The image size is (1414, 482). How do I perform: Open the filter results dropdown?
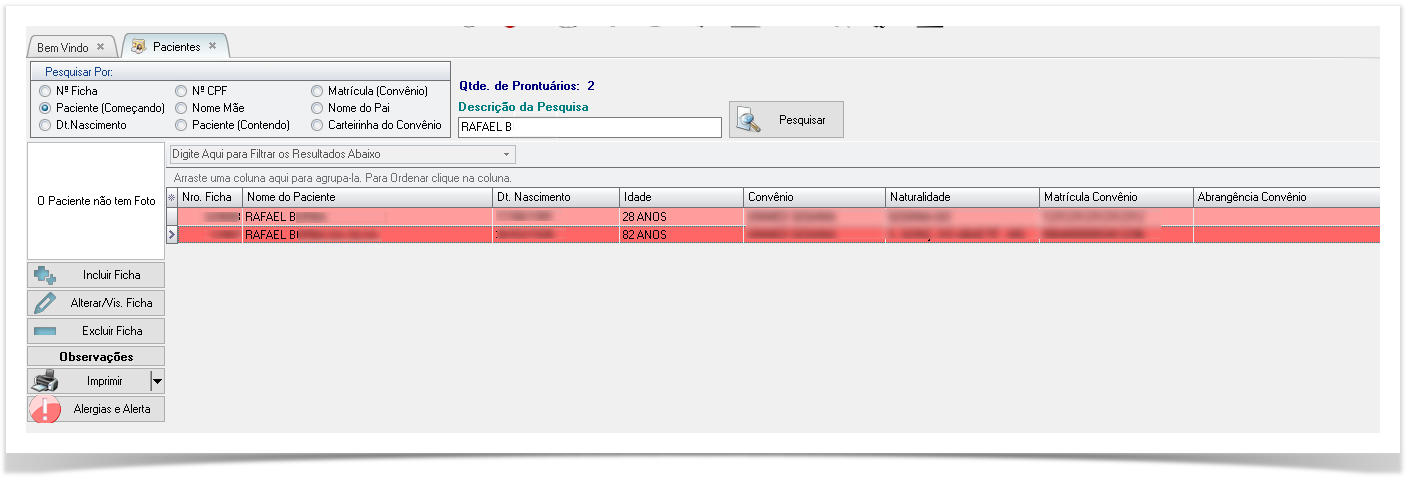pyautogui.click(x=507, y=155)
